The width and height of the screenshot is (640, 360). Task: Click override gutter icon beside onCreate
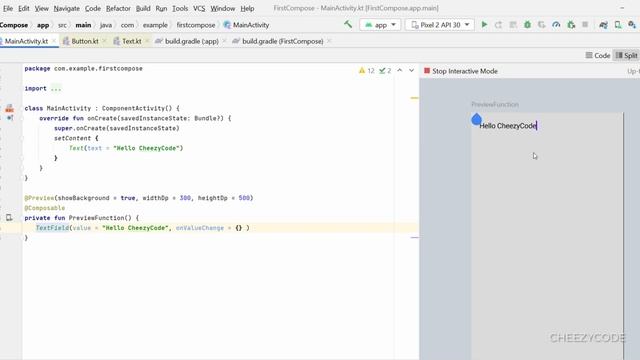coord(9,118)
